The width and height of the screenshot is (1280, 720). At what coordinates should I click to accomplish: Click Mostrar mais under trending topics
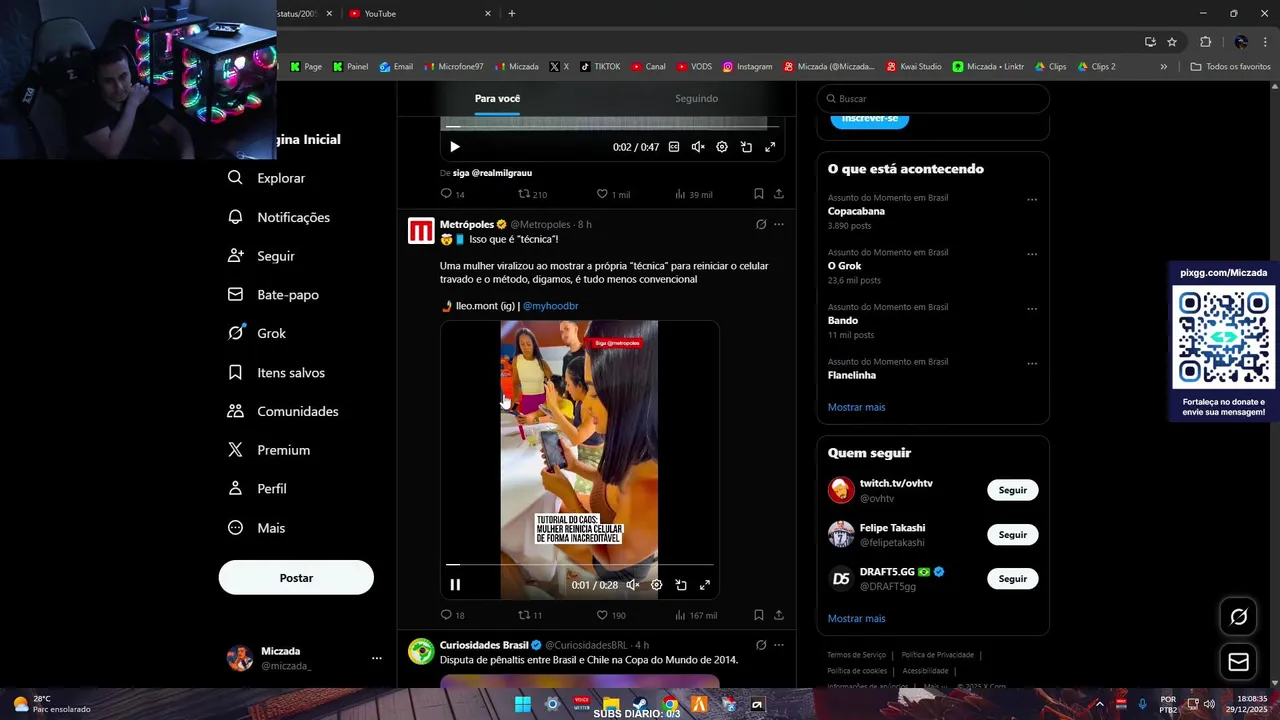coord(856,407)
